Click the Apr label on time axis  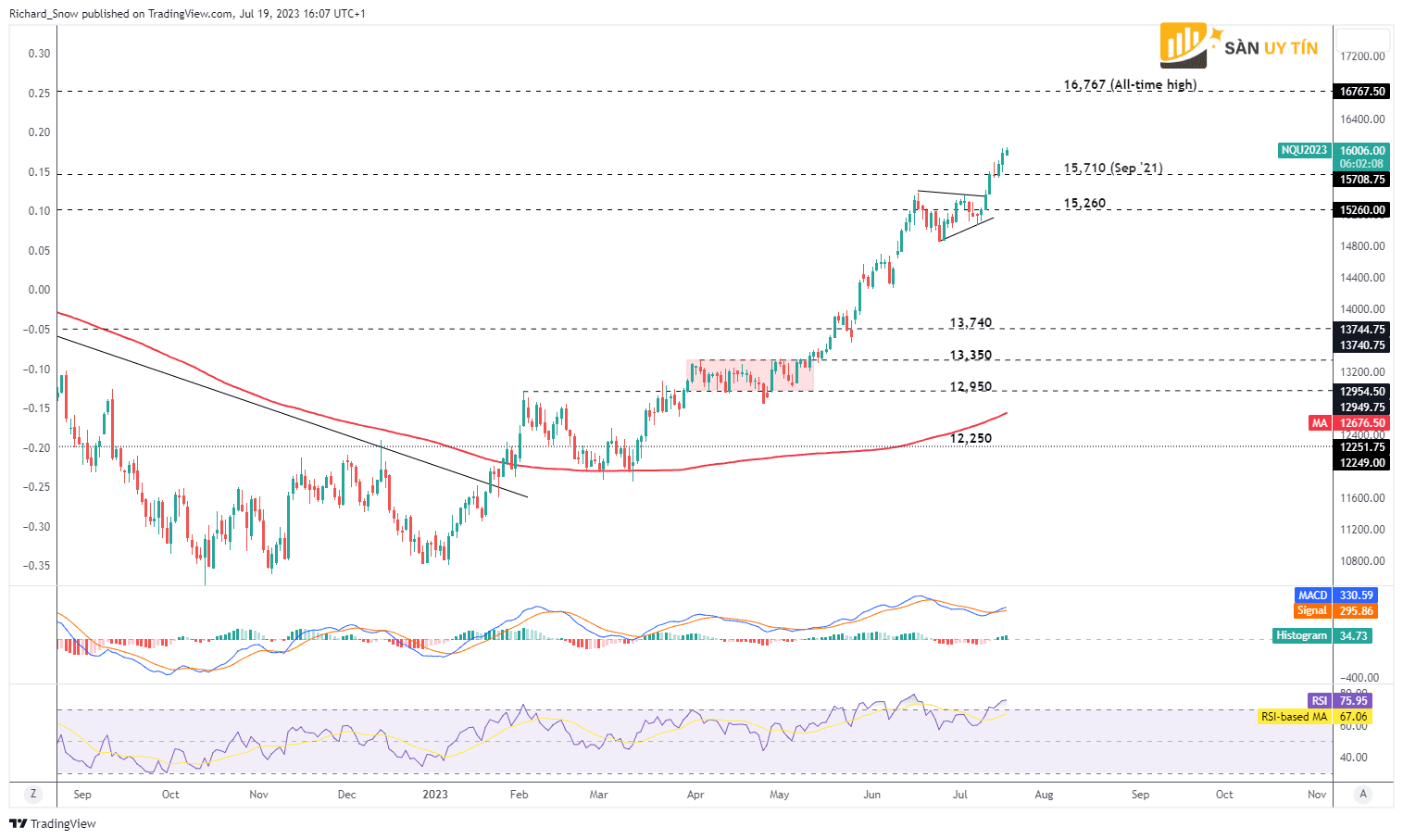click(x=695, y=794)
